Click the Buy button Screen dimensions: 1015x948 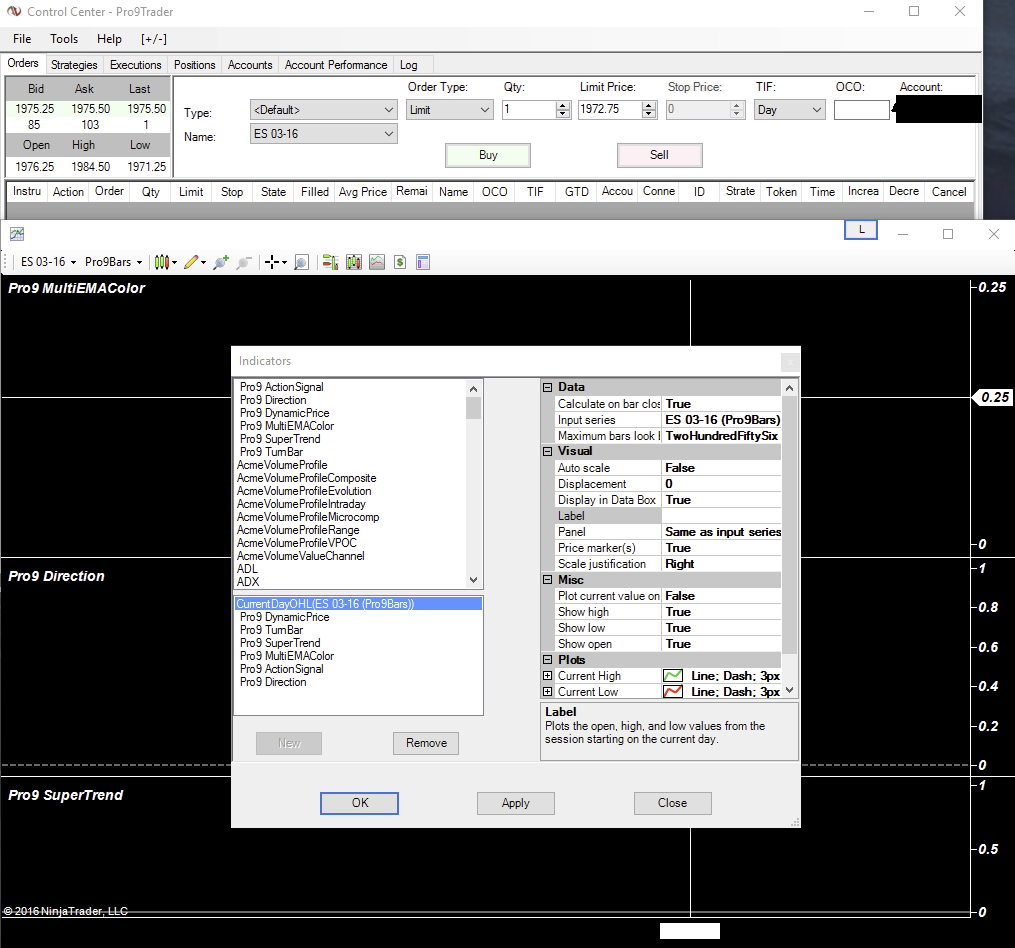488,155
